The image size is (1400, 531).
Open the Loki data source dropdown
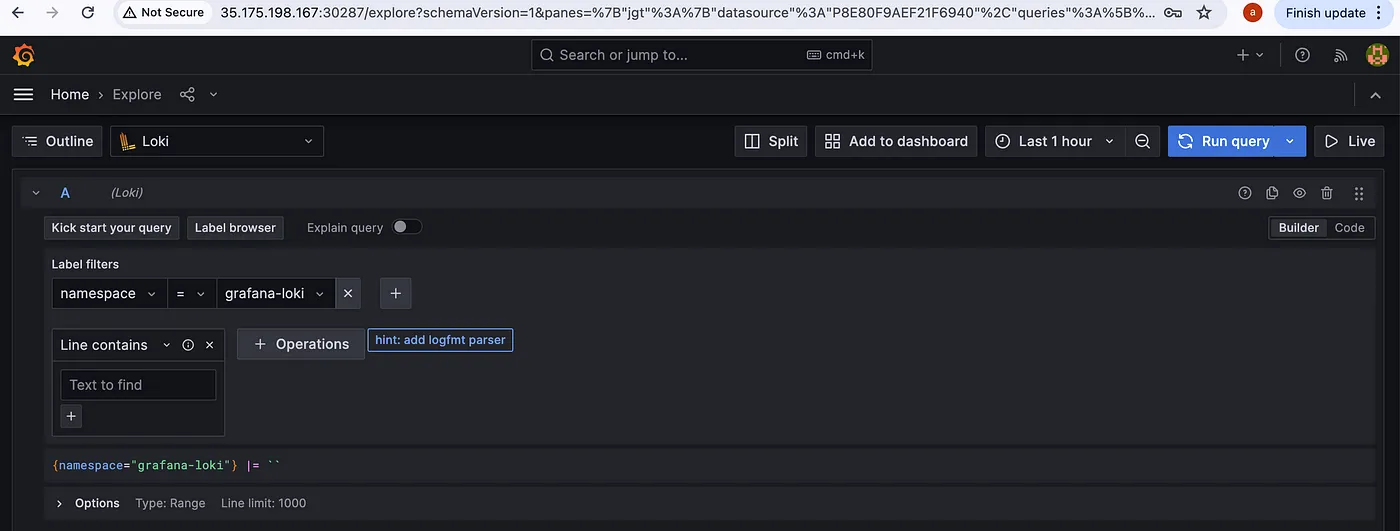217,141
